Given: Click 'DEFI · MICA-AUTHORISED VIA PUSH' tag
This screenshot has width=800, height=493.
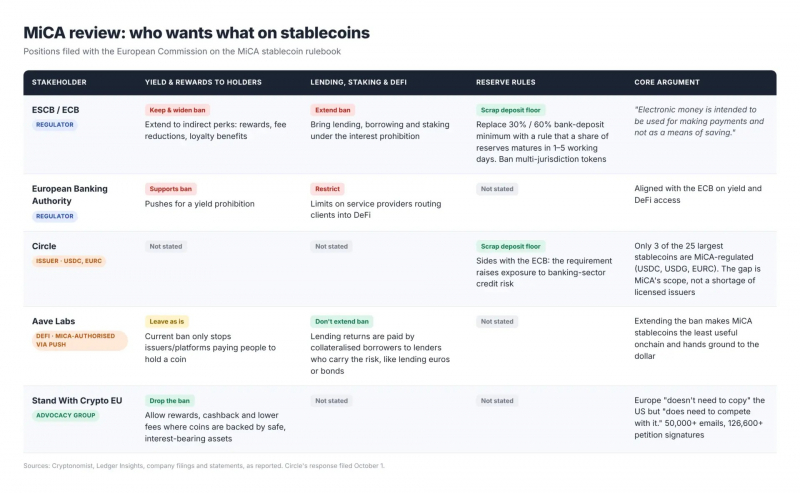Looking at the screenshot, I should [80, 340].
